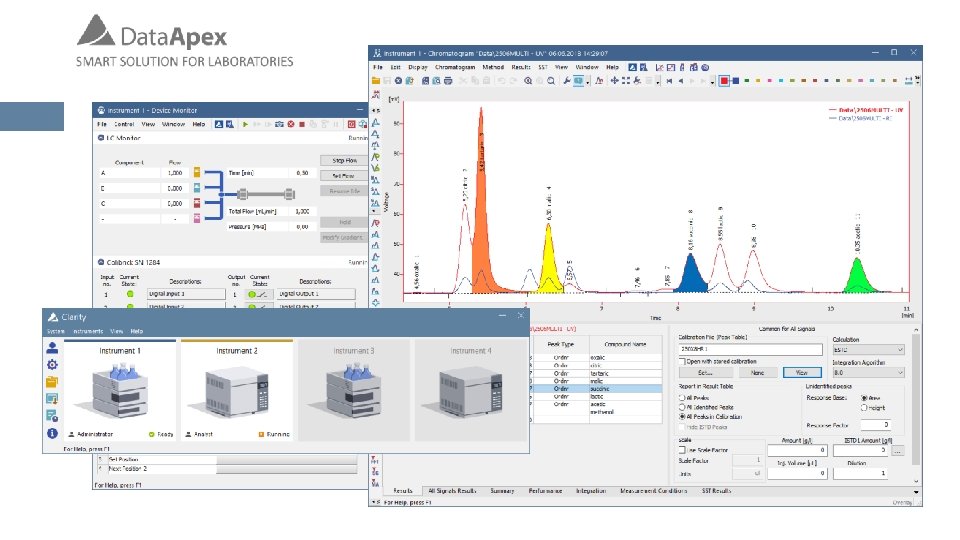This screenshot has width=960, height=540.
Task: Open the Calculation dropdown
Action: (x=868, y=350)
